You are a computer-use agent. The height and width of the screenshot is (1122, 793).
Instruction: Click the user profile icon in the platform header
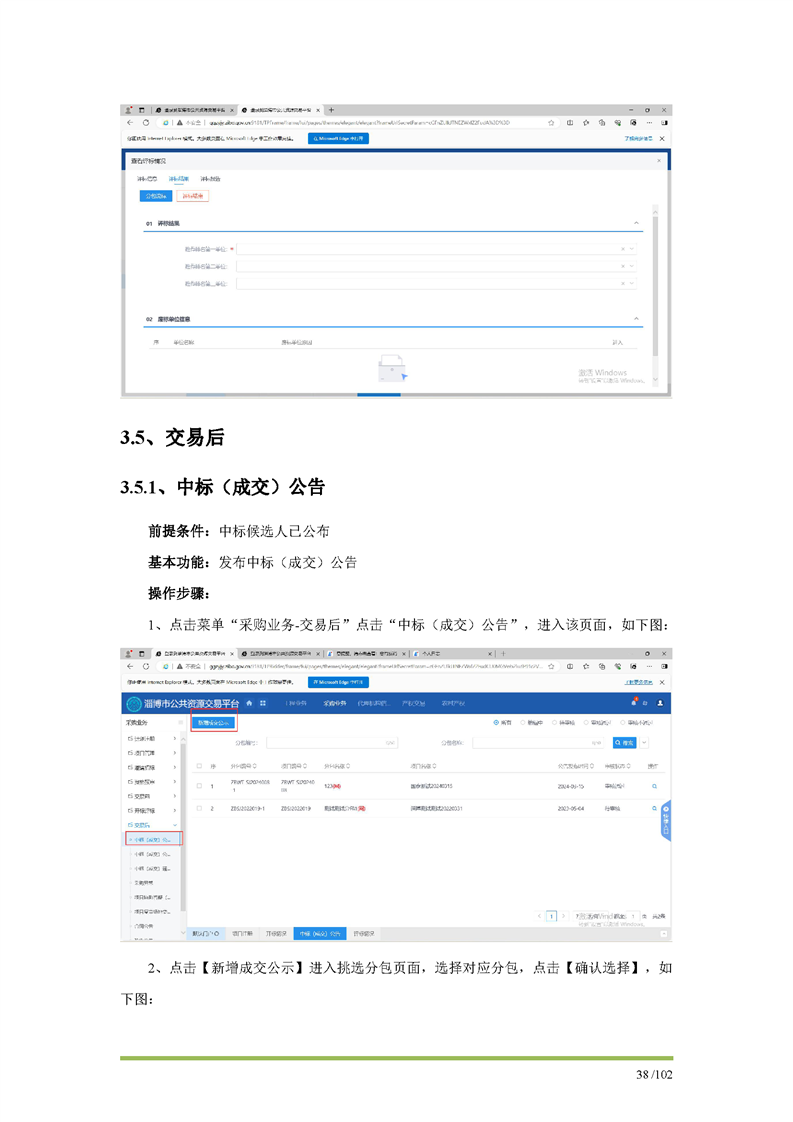click(660, 703)
